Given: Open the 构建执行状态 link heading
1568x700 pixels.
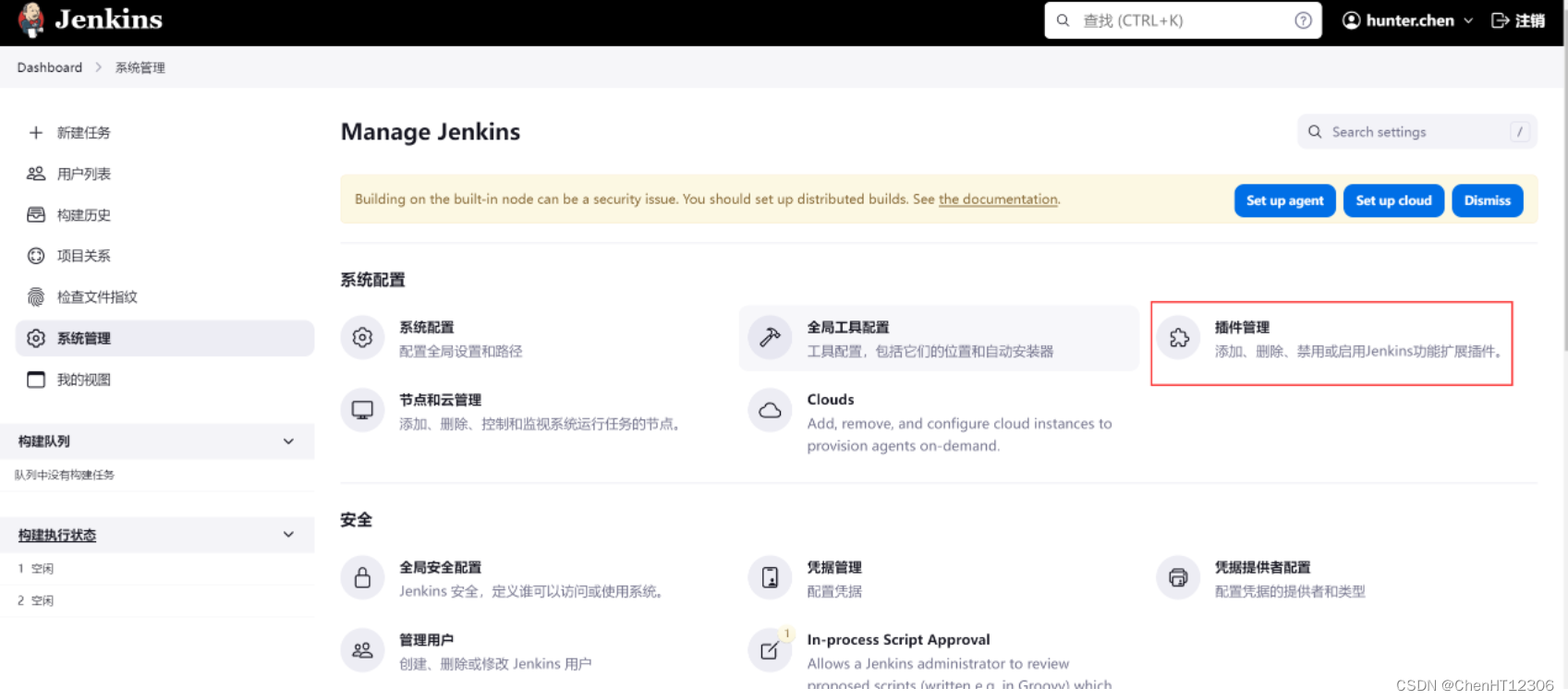Looking at the screenshot, I should [x=57, y=536].
